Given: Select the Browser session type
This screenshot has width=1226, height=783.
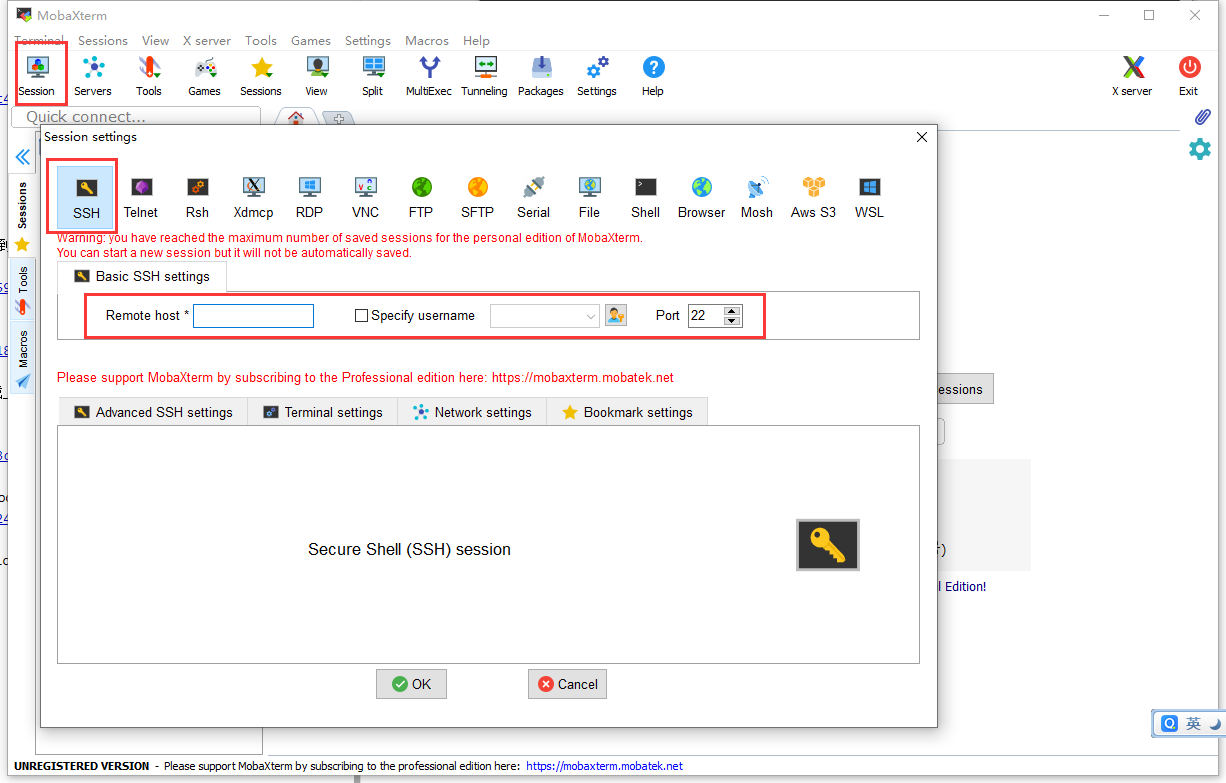Looking at the screenshot, I should click(x=701, y=197).
